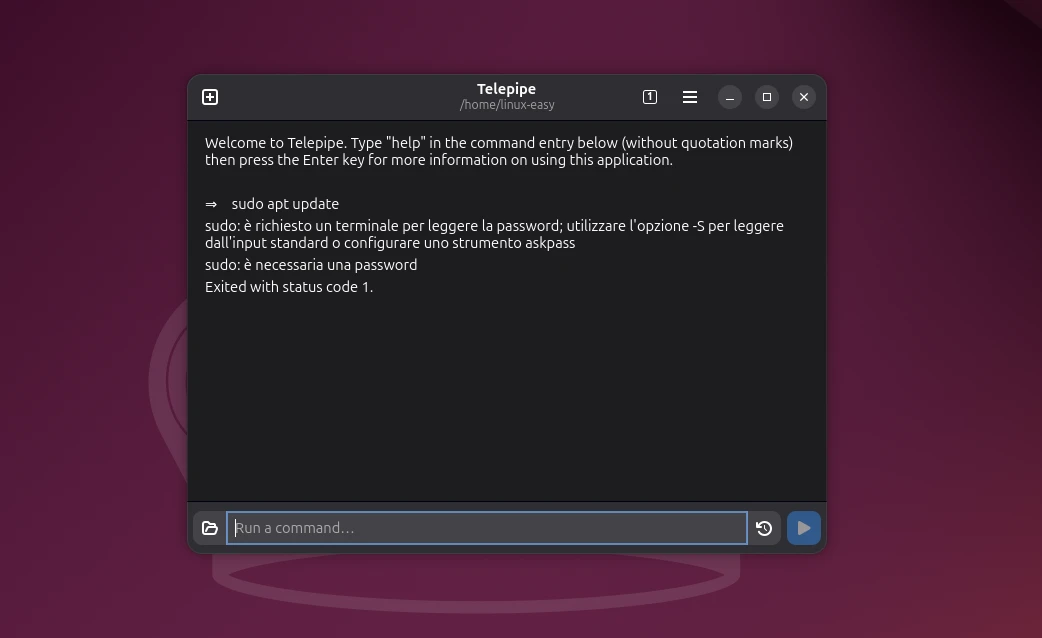Click the ⇒ prompt arrow before the command
The image size is (1042, 638).
211,204
